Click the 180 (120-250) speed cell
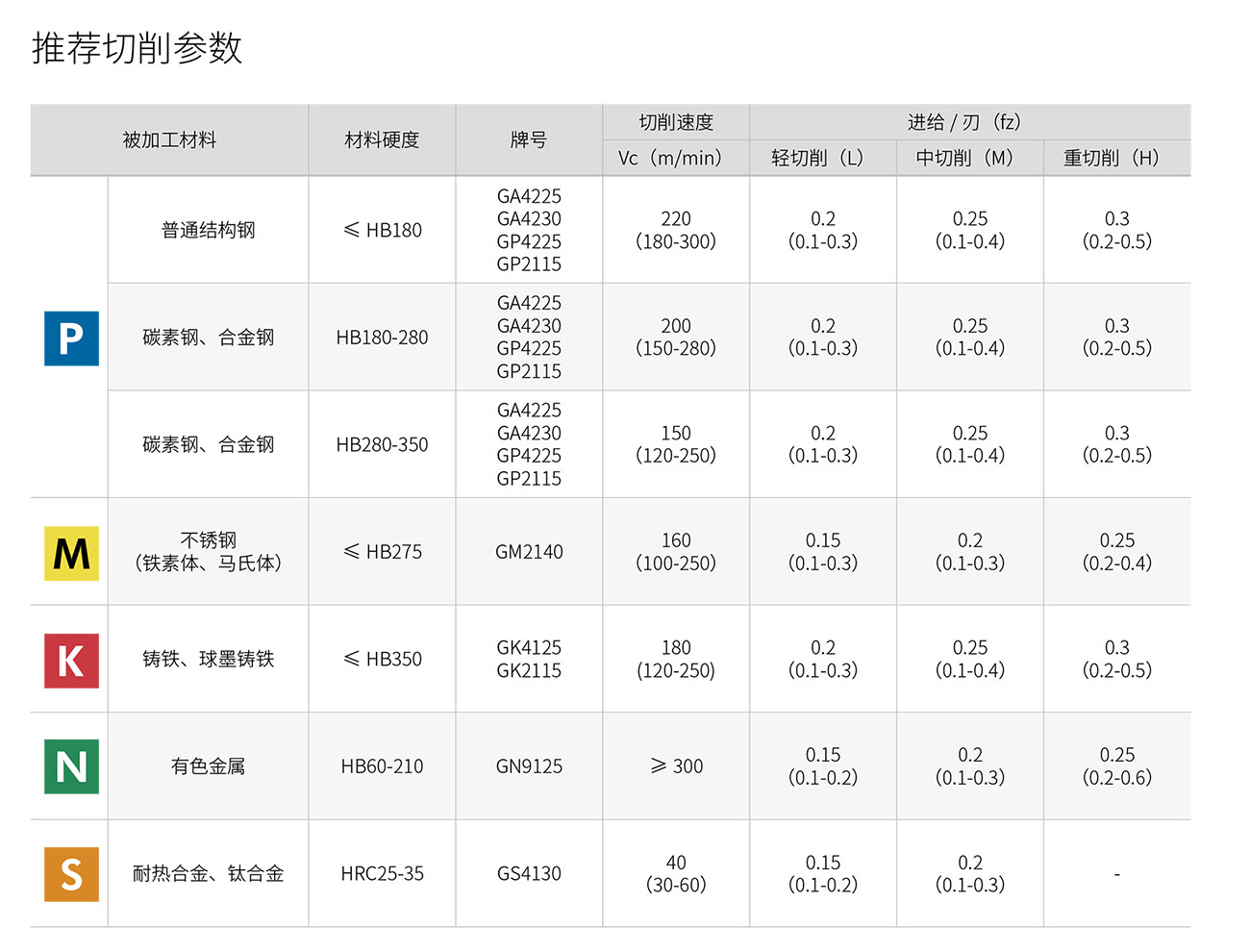1250x952 pixels. click(676, 659)
